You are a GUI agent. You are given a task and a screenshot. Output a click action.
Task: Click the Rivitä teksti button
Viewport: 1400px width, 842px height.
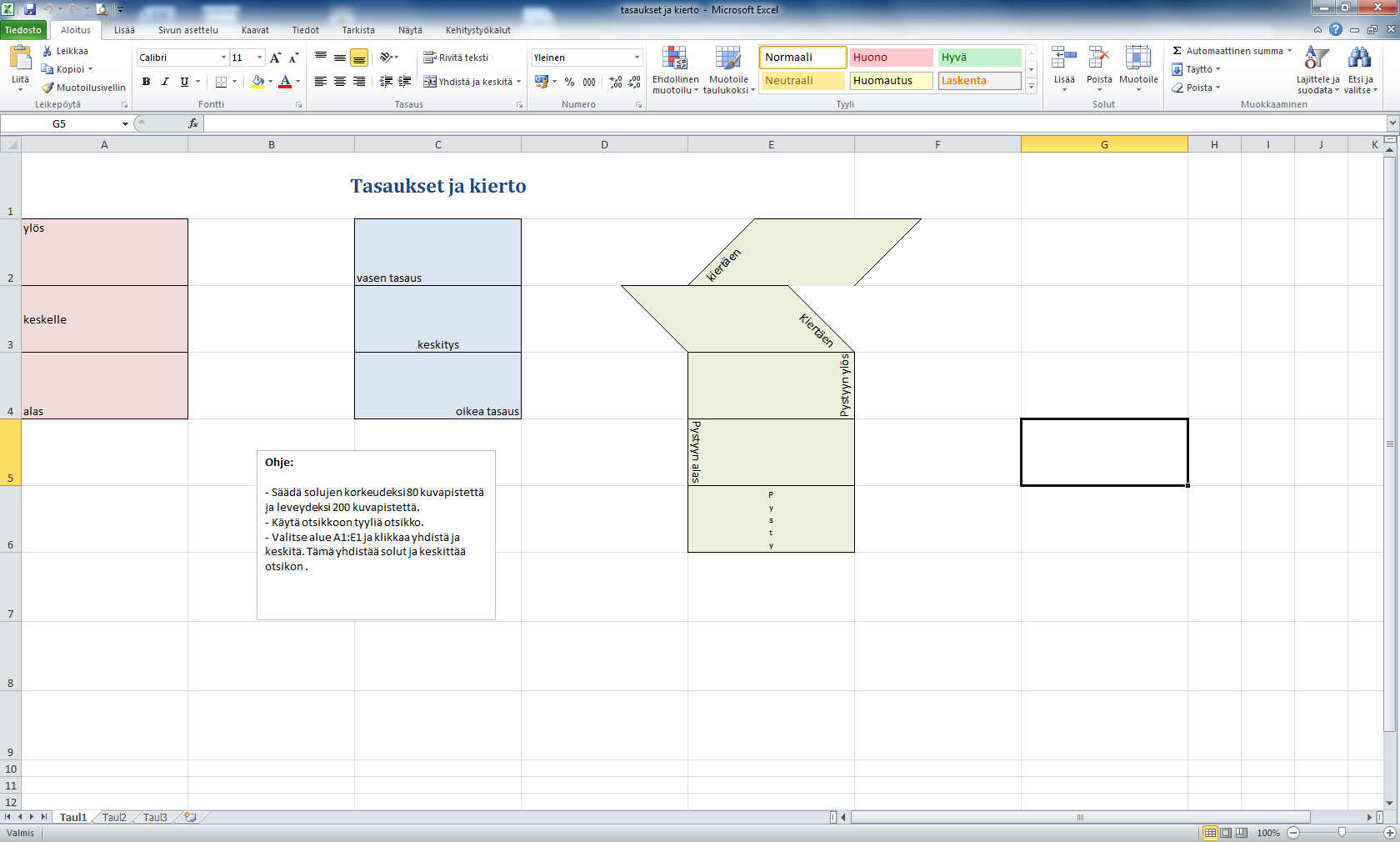[456, 58]
